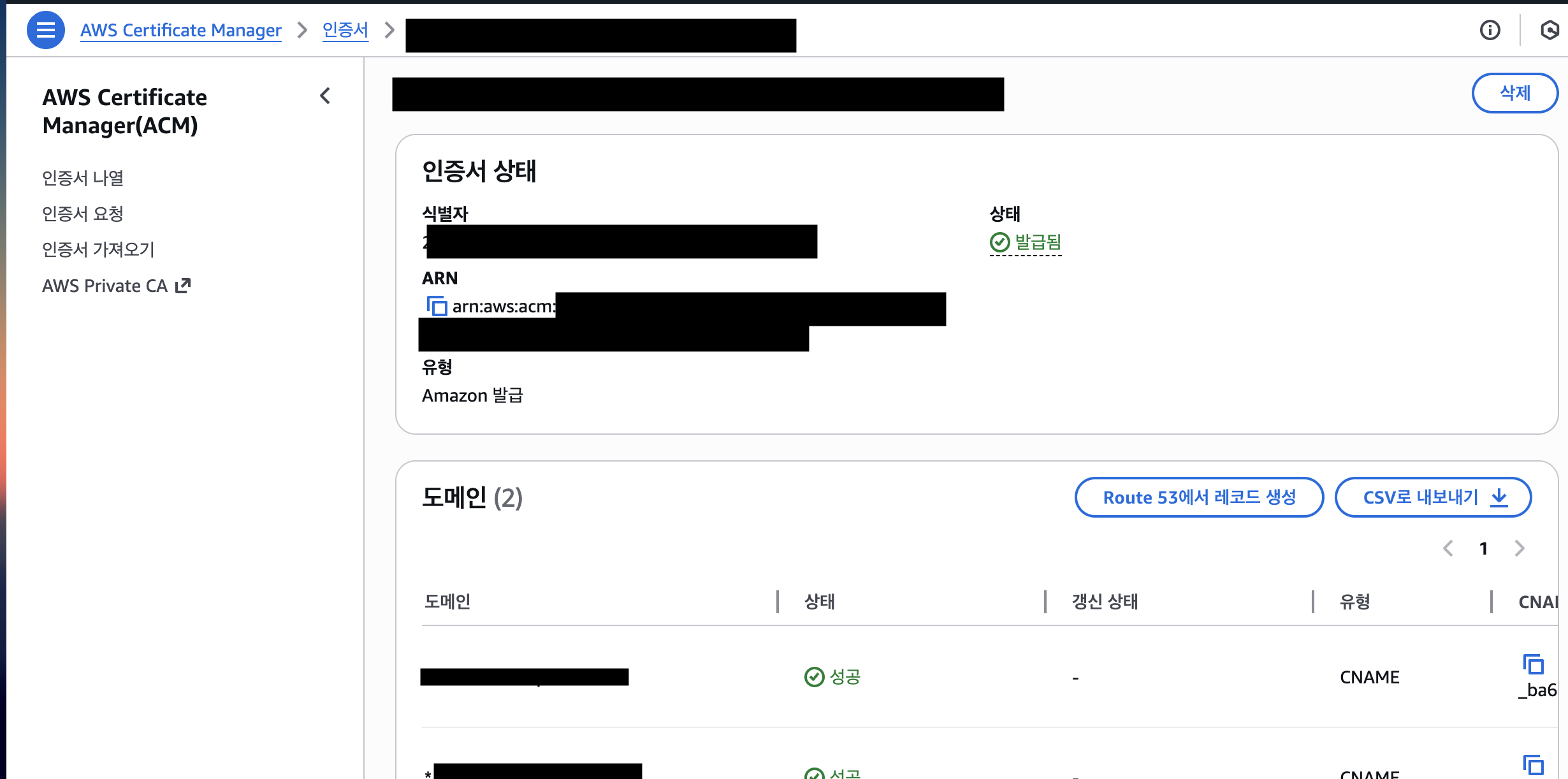The height and width of the screenshot is (779, 1568).
Task: Click the info icon in top bar
Action: pyautogui.click(x=1490, y=30)
